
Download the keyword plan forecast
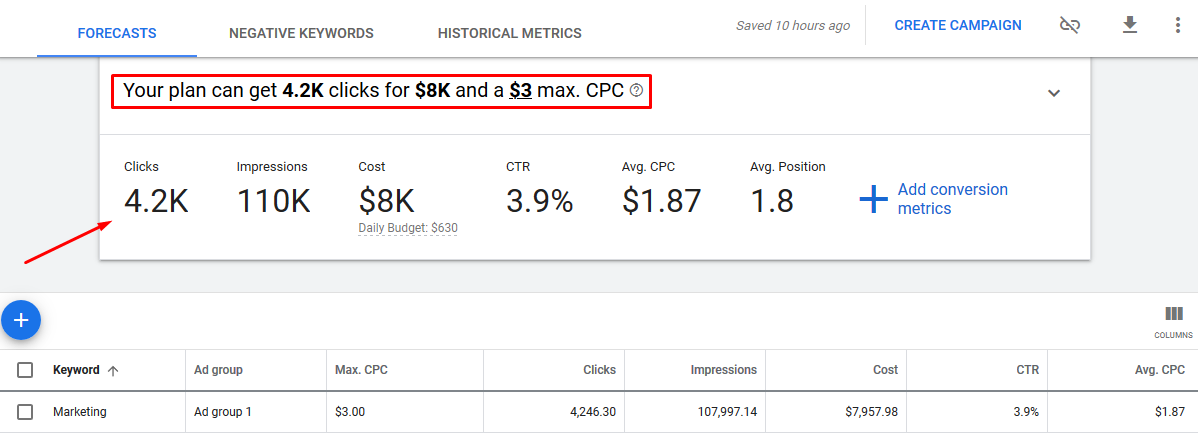1130,25
